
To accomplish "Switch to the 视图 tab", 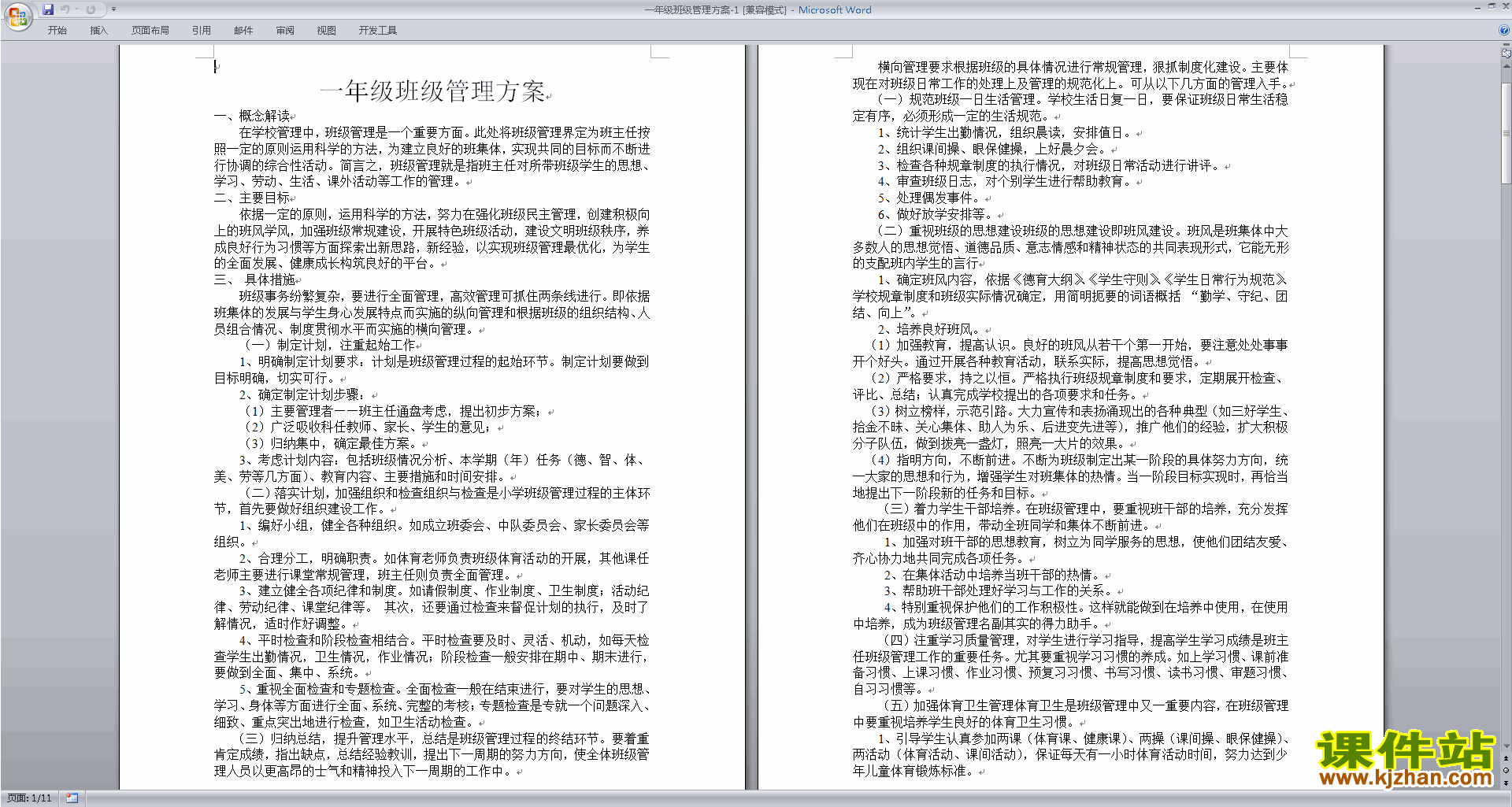I will [x=327, y=30].
